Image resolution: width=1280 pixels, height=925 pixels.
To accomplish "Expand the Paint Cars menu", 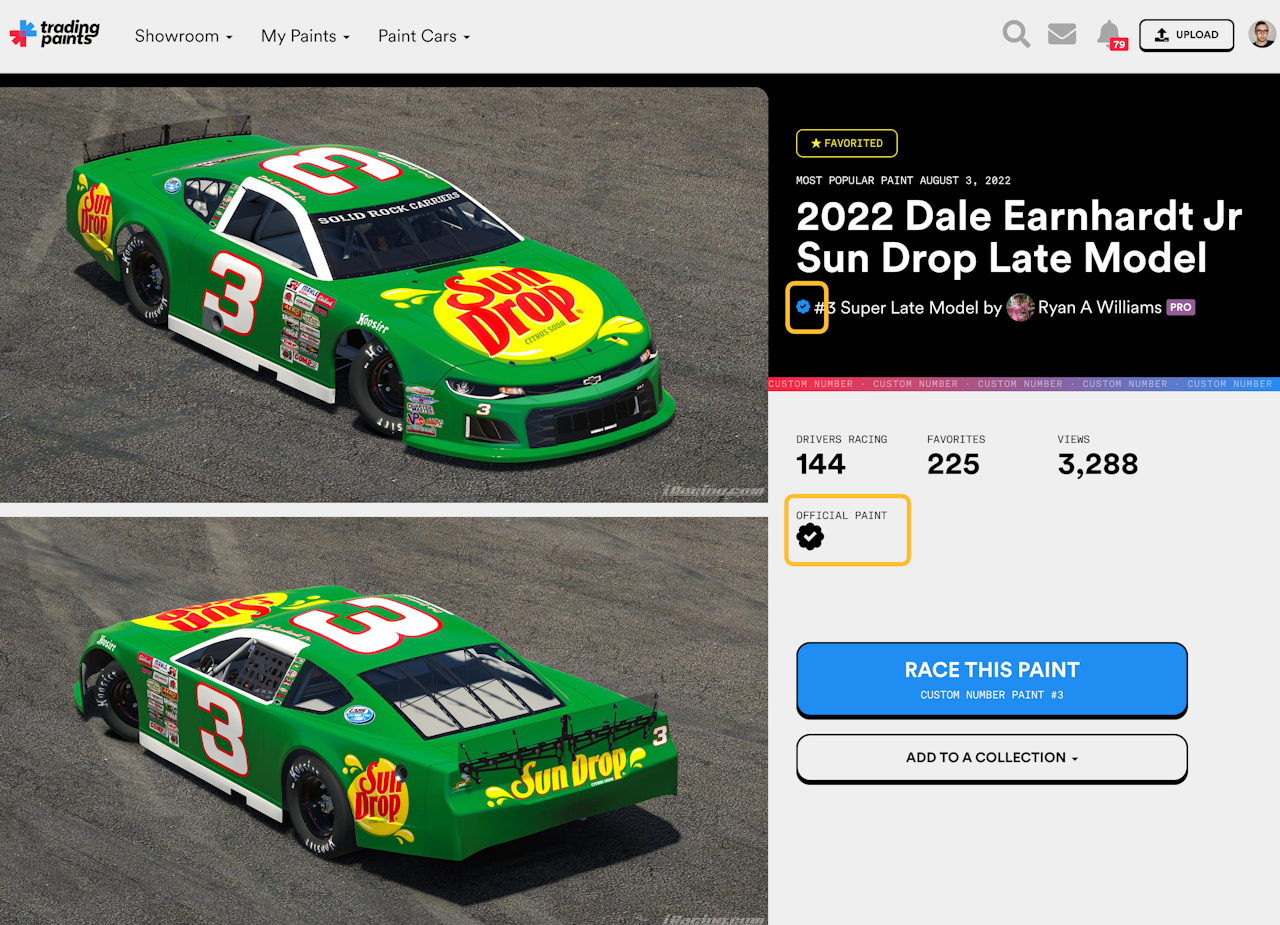I will [423, 36].
